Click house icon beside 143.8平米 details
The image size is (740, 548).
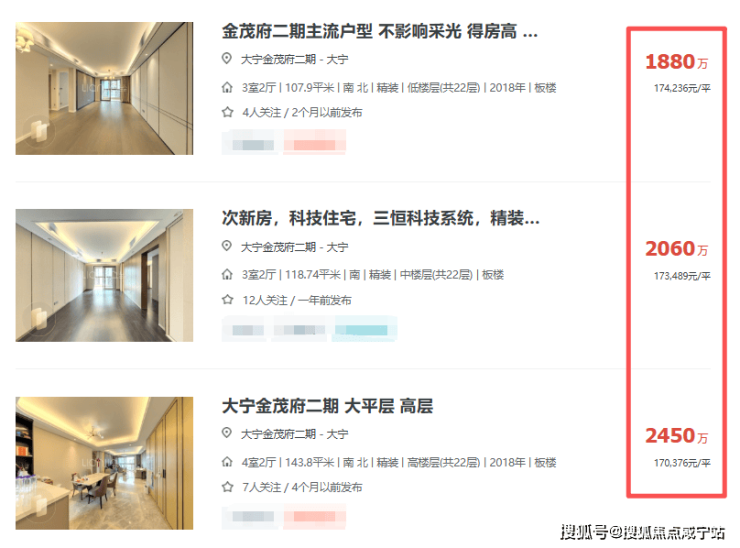tap(227, 462)
